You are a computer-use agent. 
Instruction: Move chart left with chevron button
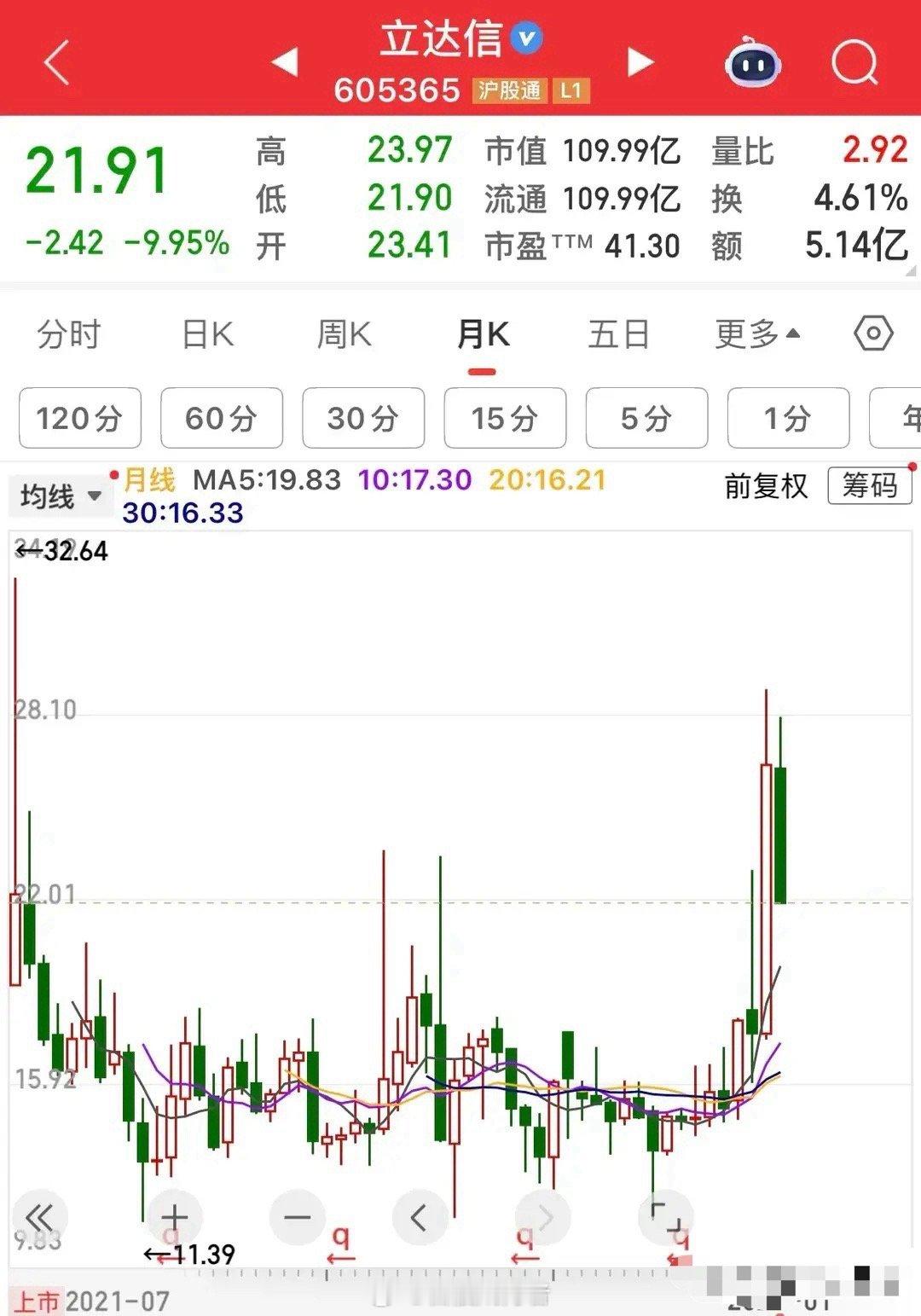click(x=419, y=1216)
